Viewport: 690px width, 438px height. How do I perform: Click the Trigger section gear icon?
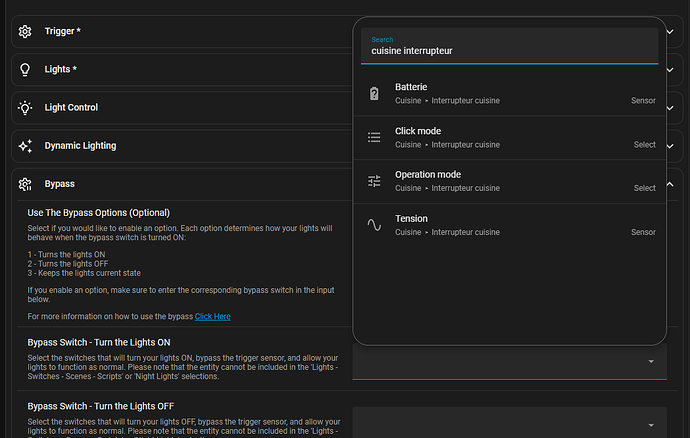(25, 31)
